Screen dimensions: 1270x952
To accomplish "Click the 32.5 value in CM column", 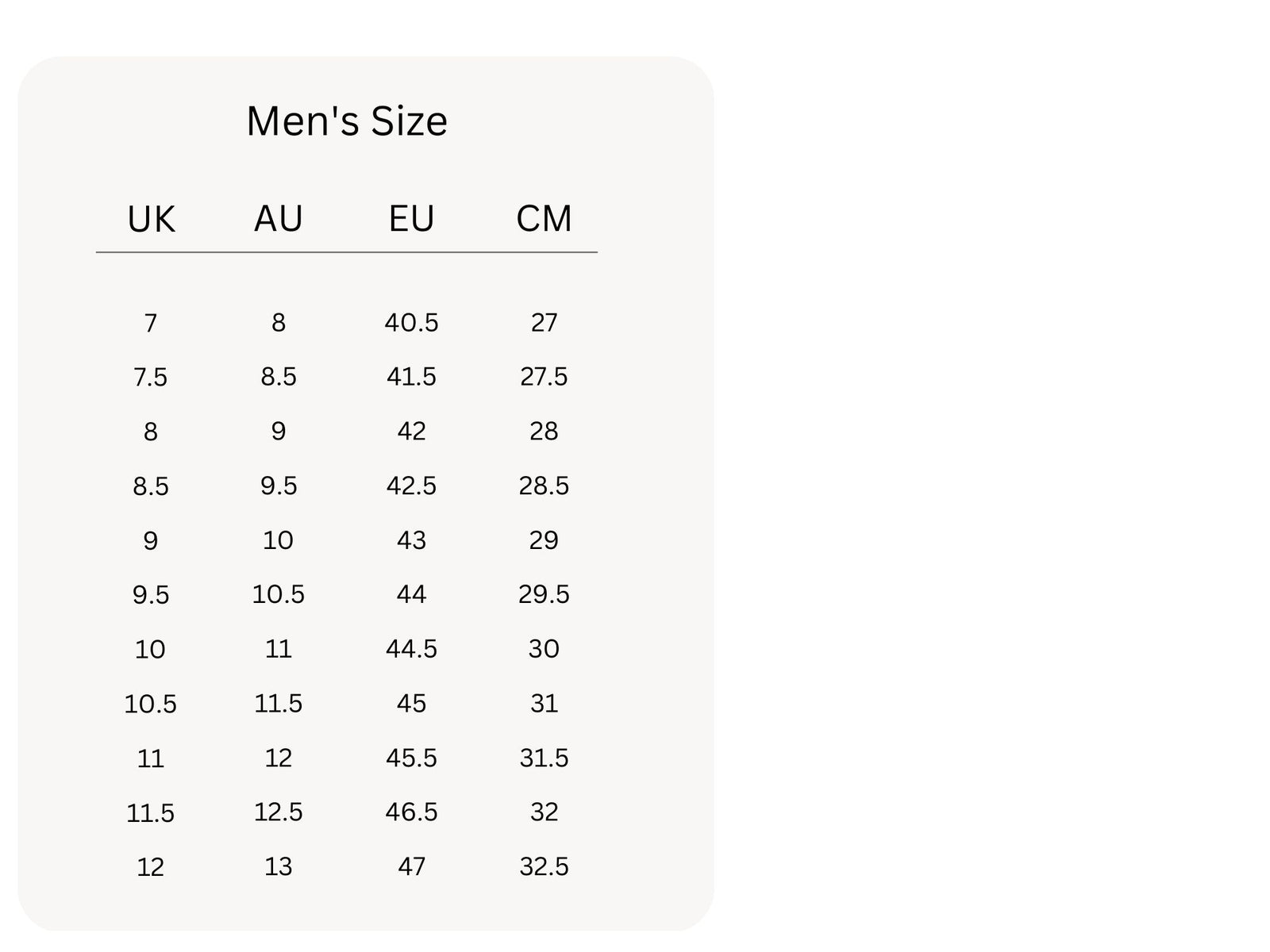I will 544,866.
